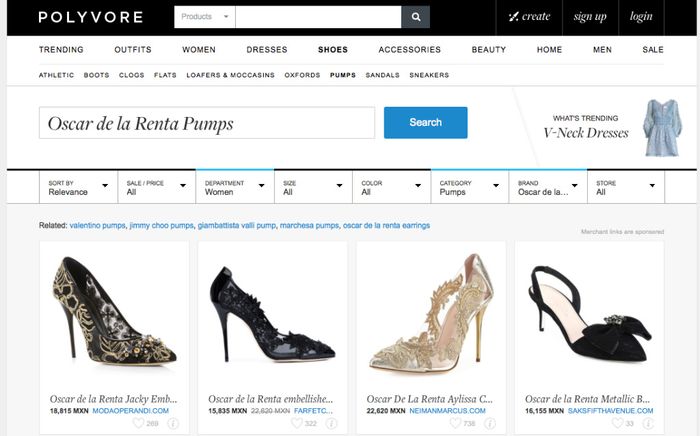
Task: Open the Size filter dropdown
Action: [313, 187]
